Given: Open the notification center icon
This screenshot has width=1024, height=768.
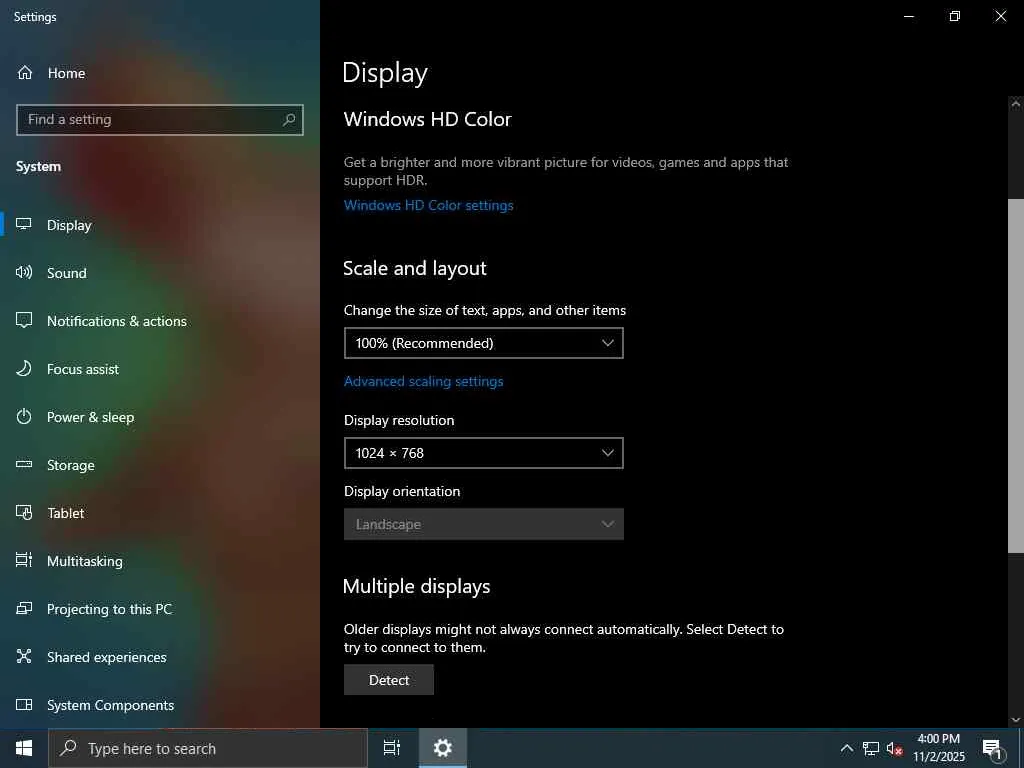Looking at the screenshot, I should click(993, 749).
